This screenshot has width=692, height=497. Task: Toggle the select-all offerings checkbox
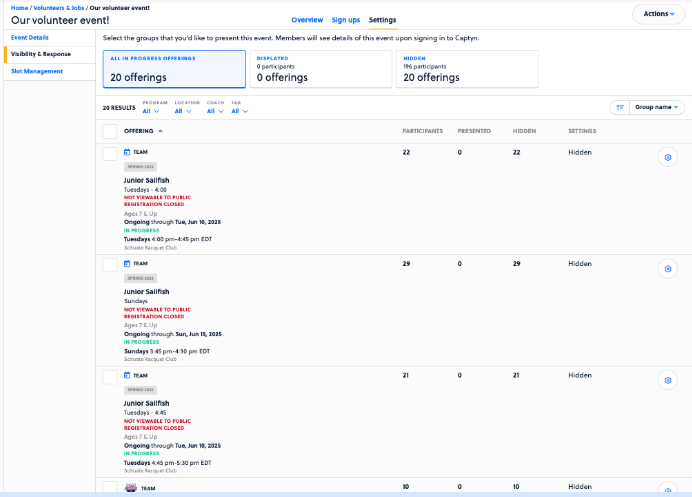coord(110,131)
